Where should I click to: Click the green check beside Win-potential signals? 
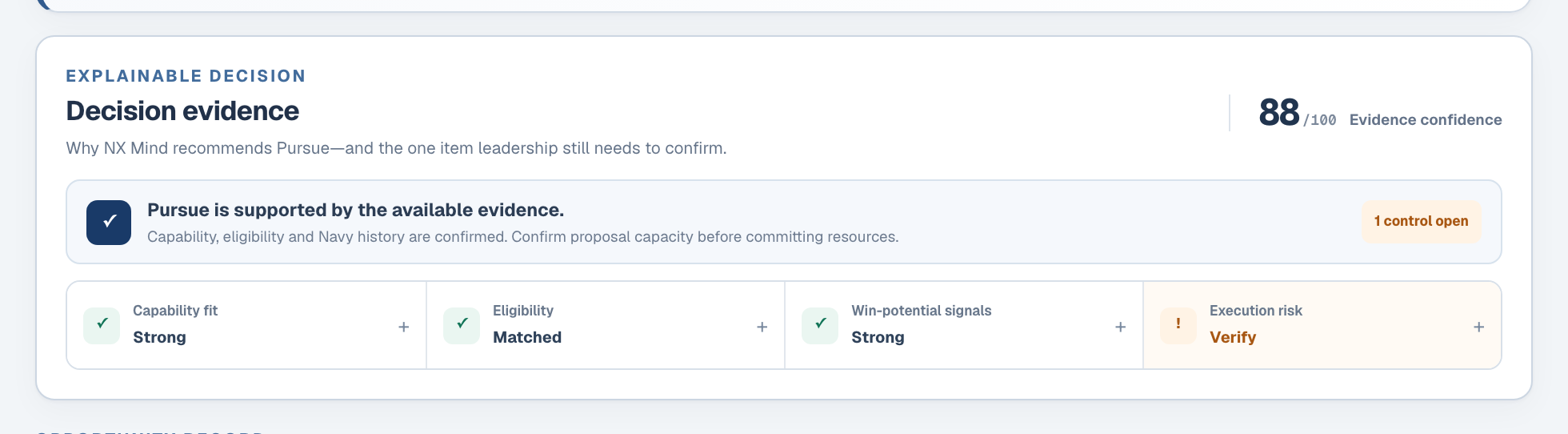[x=820, y=324]
